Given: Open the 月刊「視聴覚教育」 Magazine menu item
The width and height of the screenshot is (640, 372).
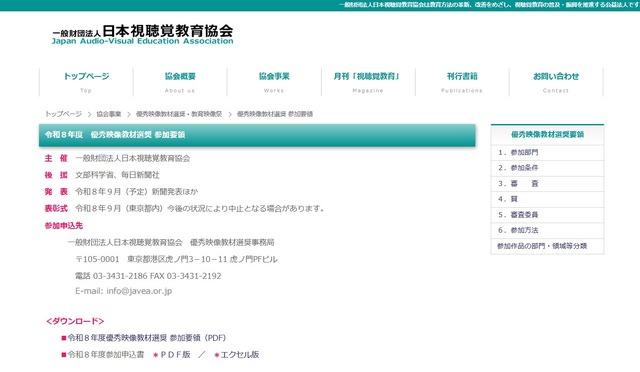Looking at the screenshot, I should tap(368, 82).
